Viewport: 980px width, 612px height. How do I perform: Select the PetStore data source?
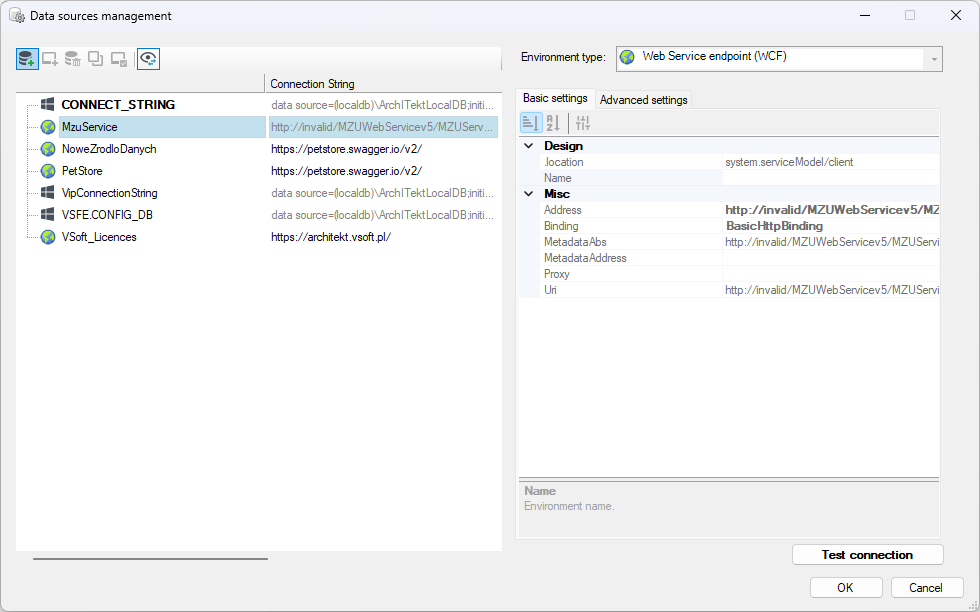[82, 171]
